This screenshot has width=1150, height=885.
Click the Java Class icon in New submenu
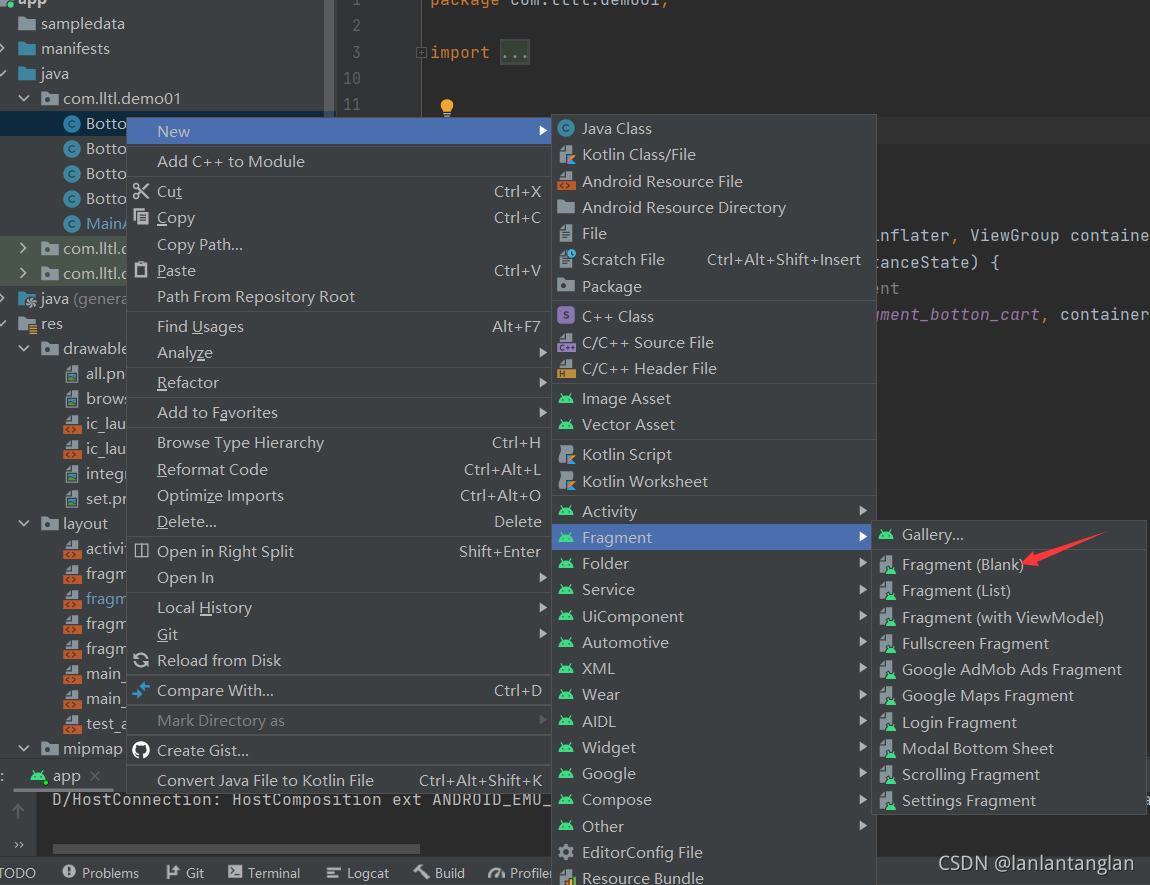566,129
